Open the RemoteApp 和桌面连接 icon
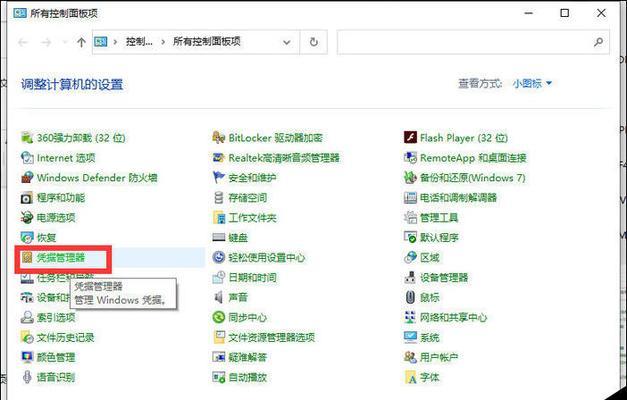This screenshot has width=627, height=400. click(410, 158)
